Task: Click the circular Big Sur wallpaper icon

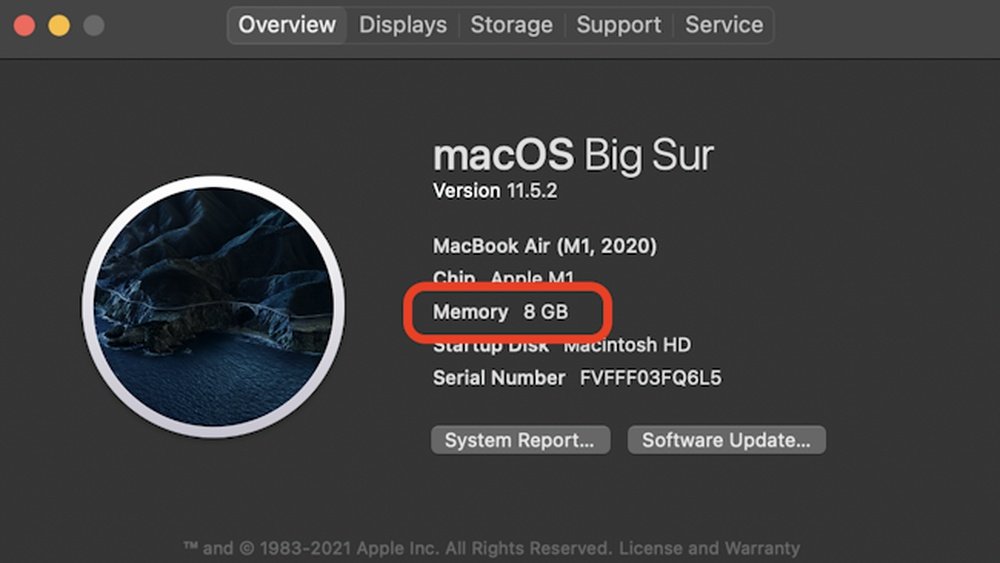Action: click(213, 307)
